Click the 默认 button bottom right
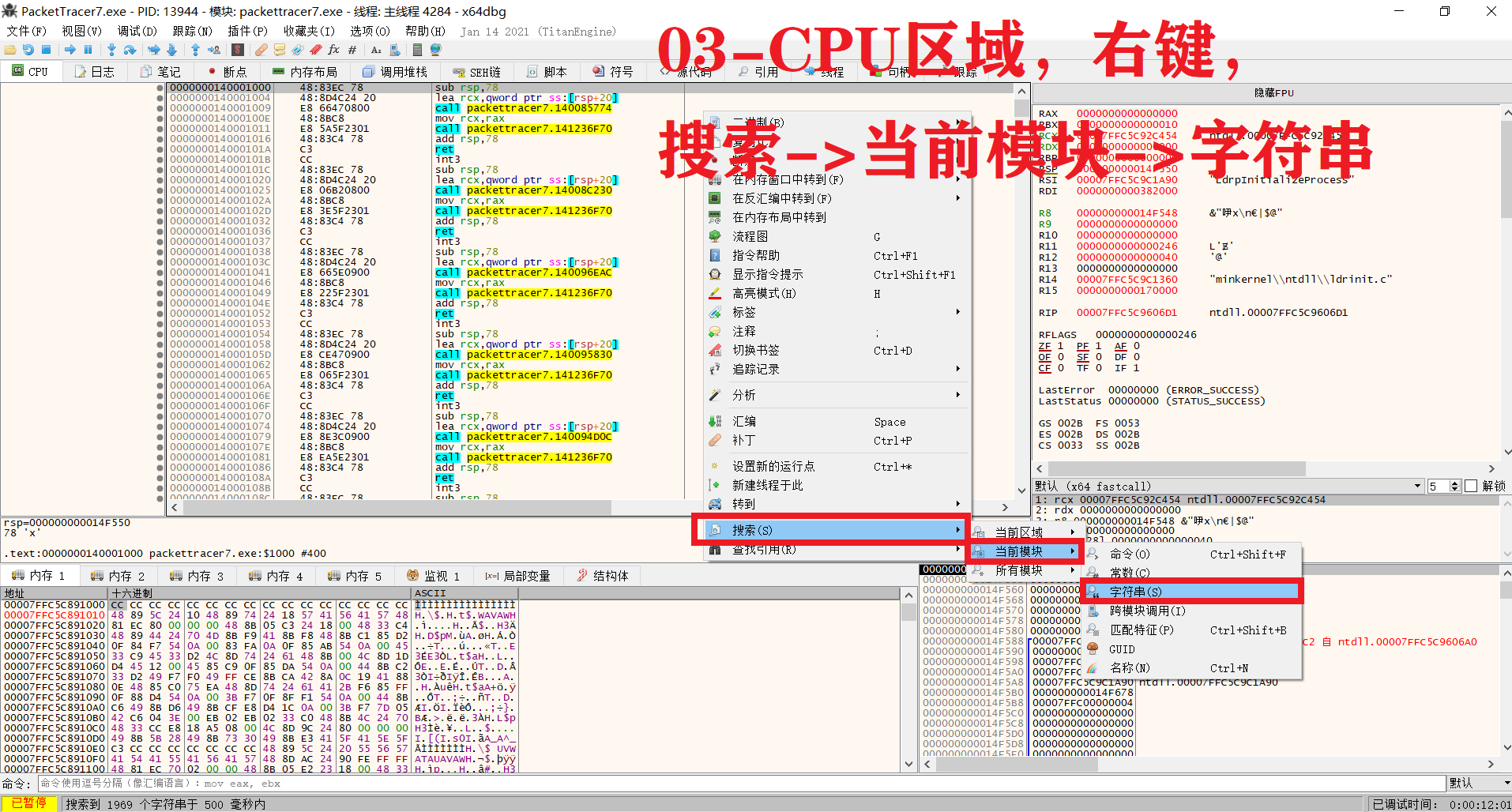The image size is (1512, 812). [x=1476, y=783]
